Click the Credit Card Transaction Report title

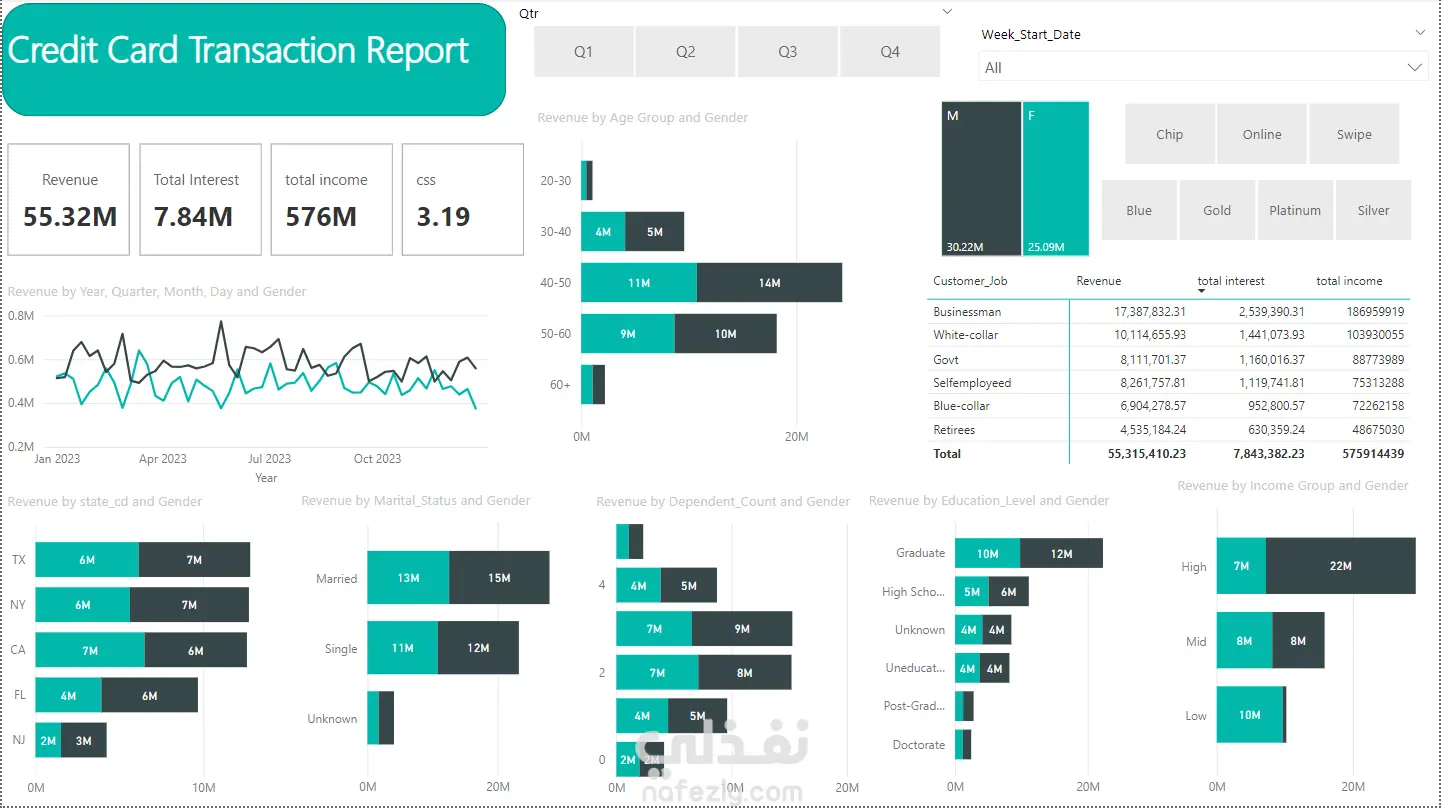pos(238,50)
